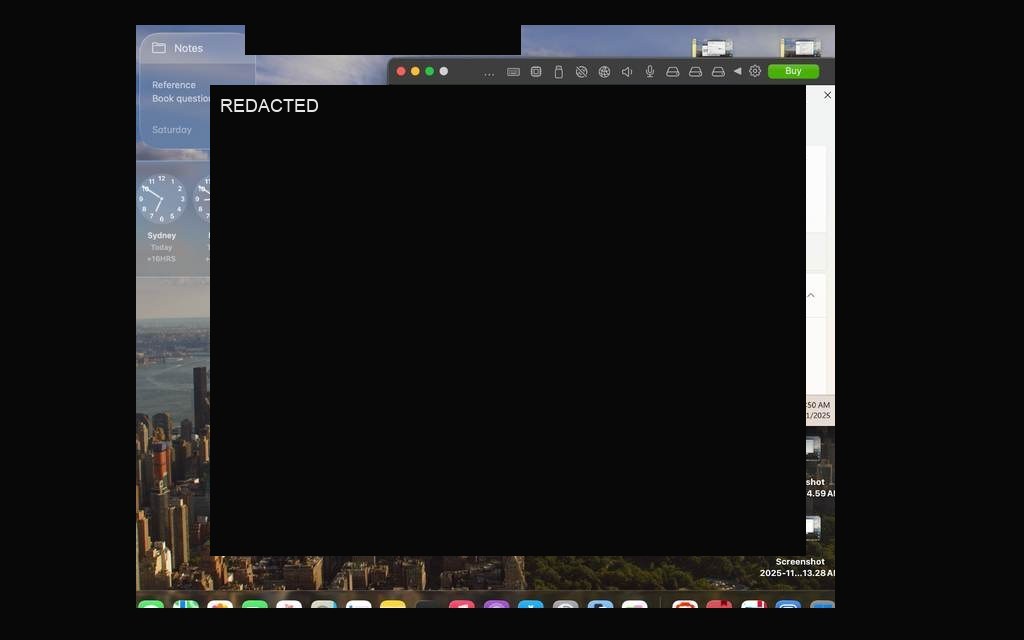1024x640 pixels.
Task: Click the microphone icon
Action: tap(650, 72)
